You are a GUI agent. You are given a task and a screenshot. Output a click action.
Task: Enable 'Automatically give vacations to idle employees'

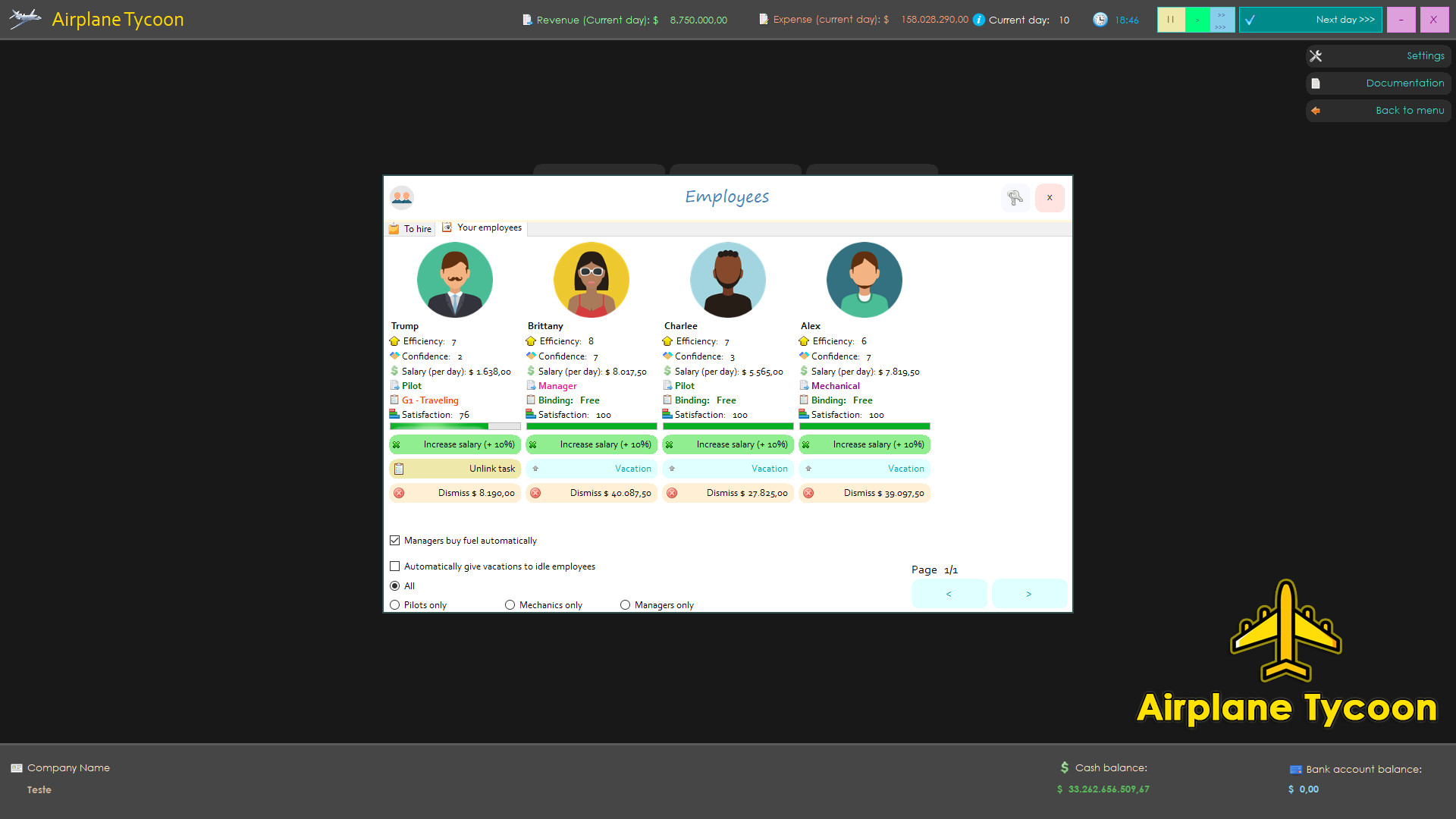tap(394, 565)
